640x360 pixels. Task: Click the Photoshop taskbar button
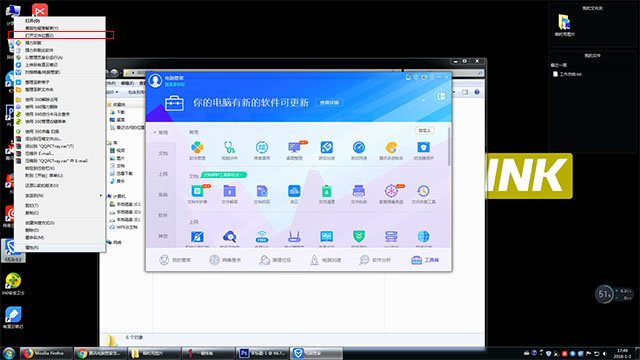pyautogui.click(x=263, y=353)
